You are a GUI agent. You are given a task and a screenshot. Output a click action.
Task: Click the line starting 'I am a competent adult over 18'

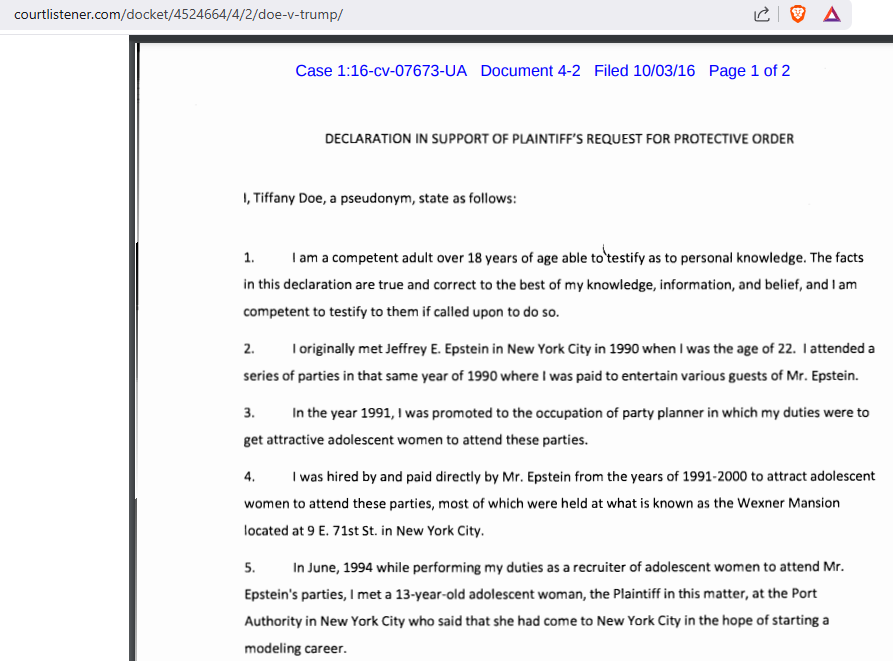577,258
